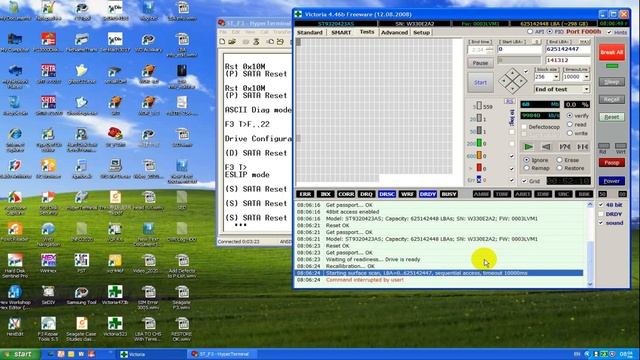
Task: Open the timeout ms dropdown
Action: coord(587,77)
